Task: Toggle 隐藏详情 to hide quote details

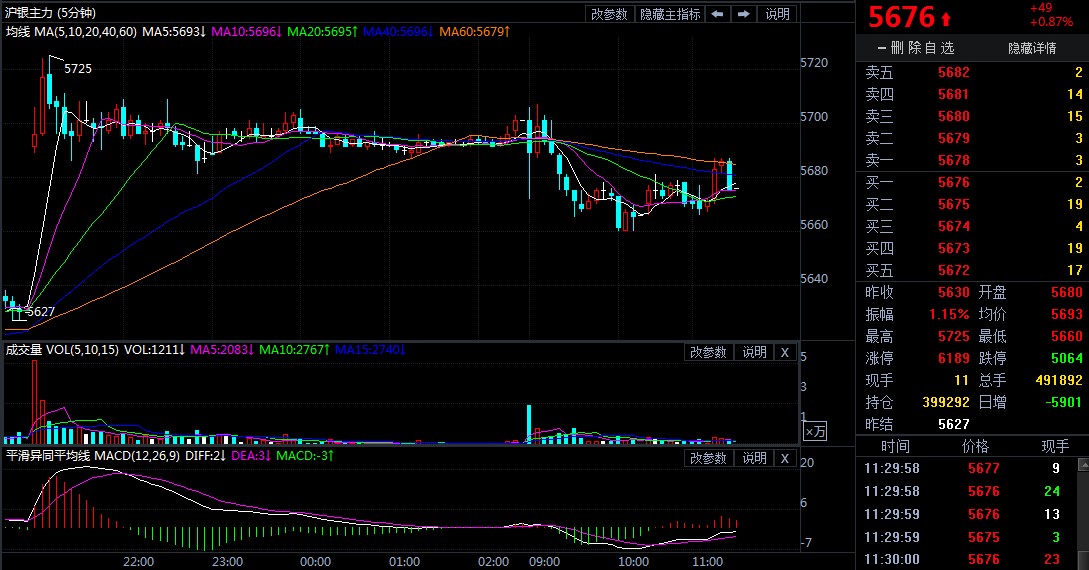Action: tap(1032, 48)
